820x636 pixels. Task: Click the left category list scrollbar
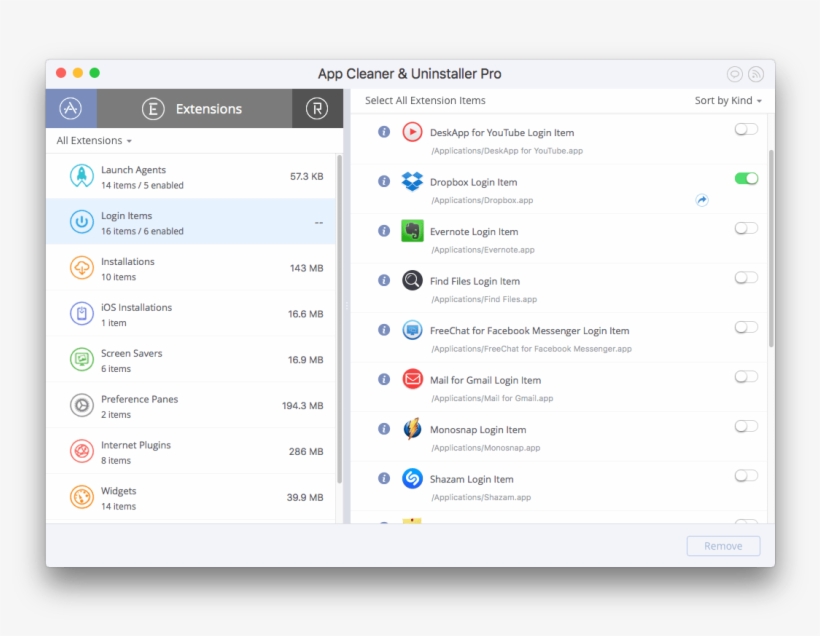(339, 319)
